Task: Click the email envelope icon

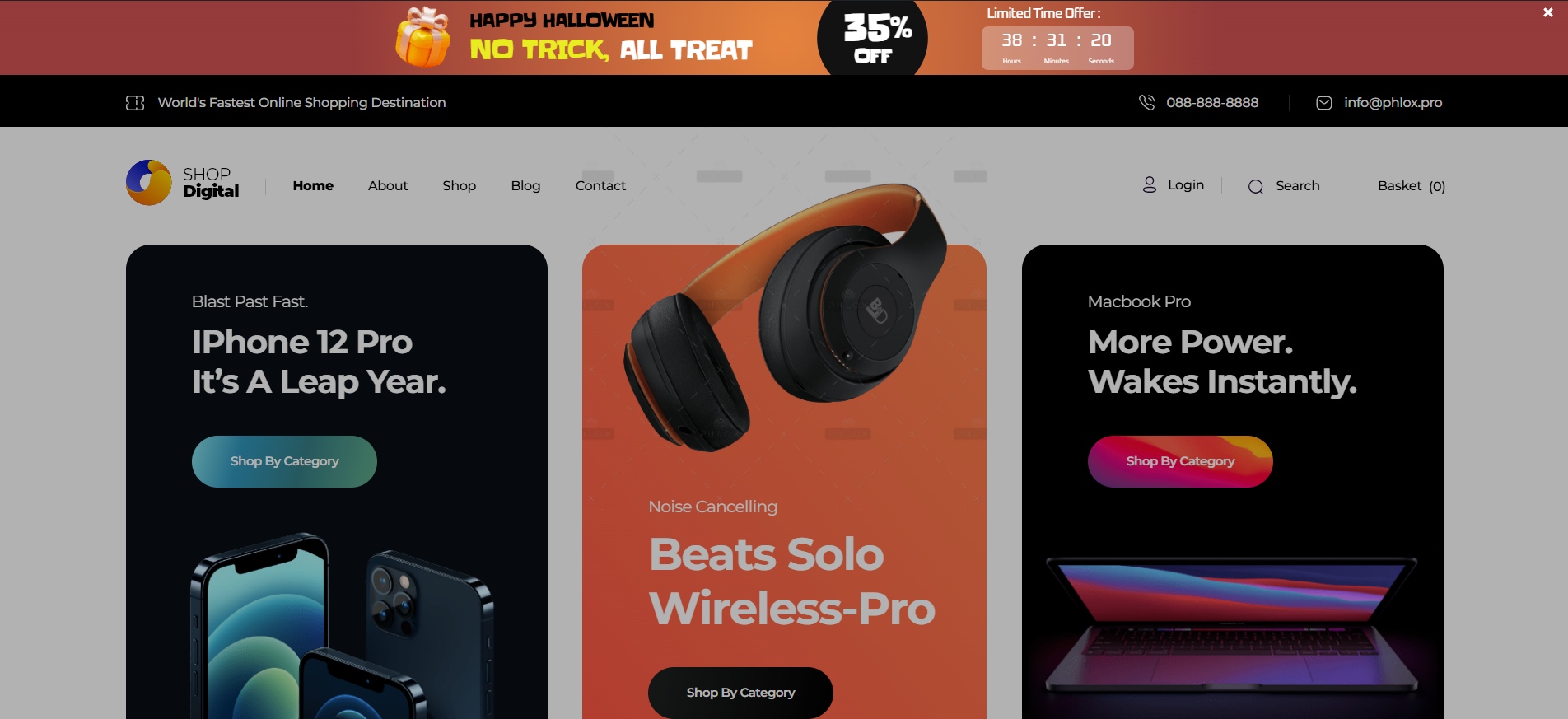Action: pyautogui.click(x=1324, y=103)
